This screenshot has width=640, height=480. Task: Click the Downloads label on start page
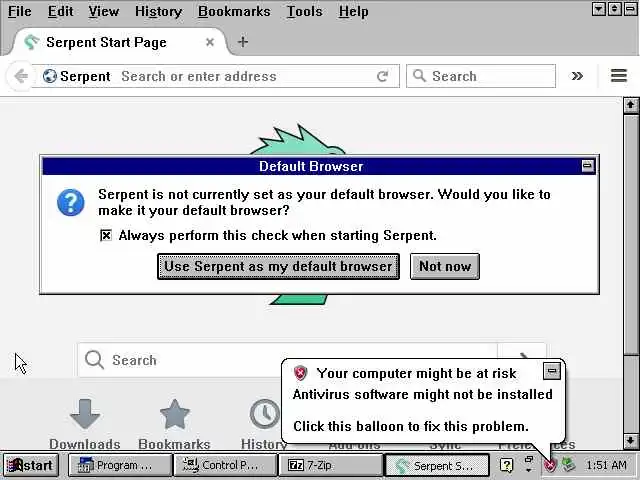click(85, 444)
